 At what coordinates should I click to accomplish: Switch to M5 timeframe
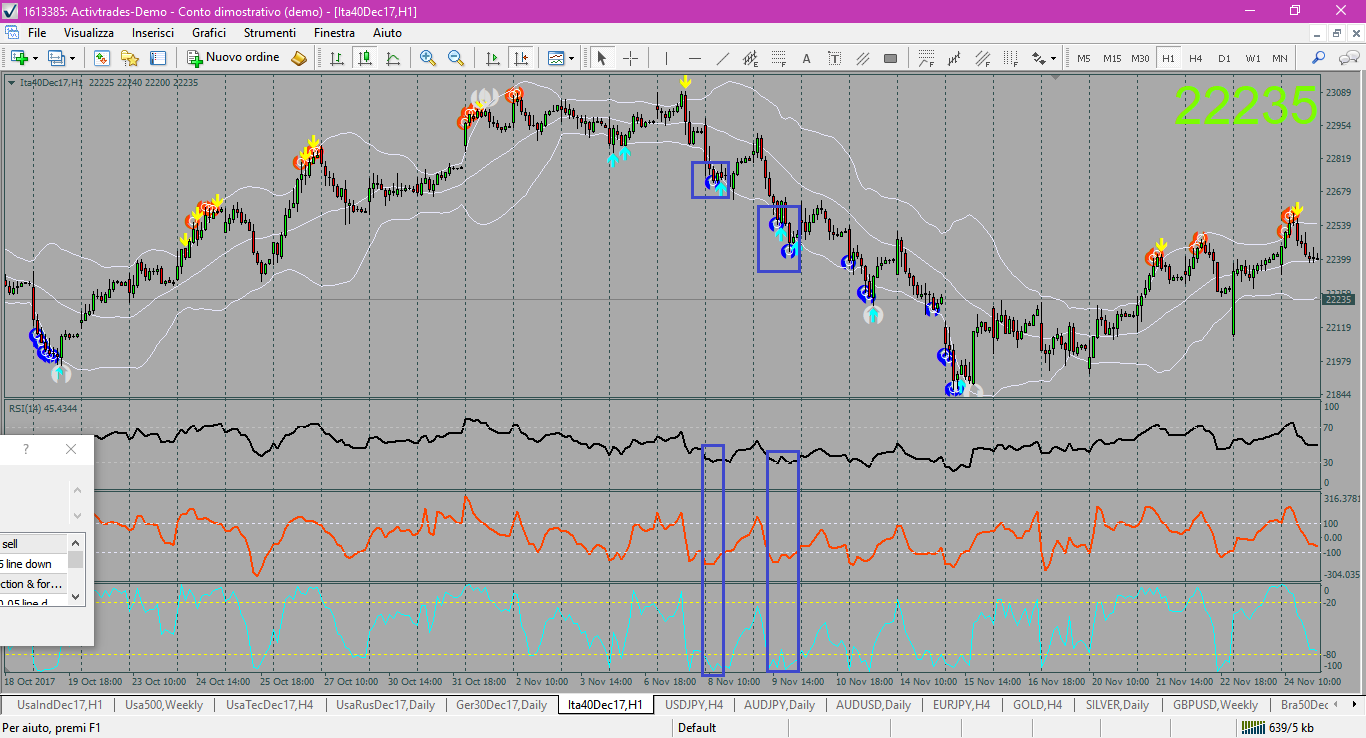coord(1083,58)
